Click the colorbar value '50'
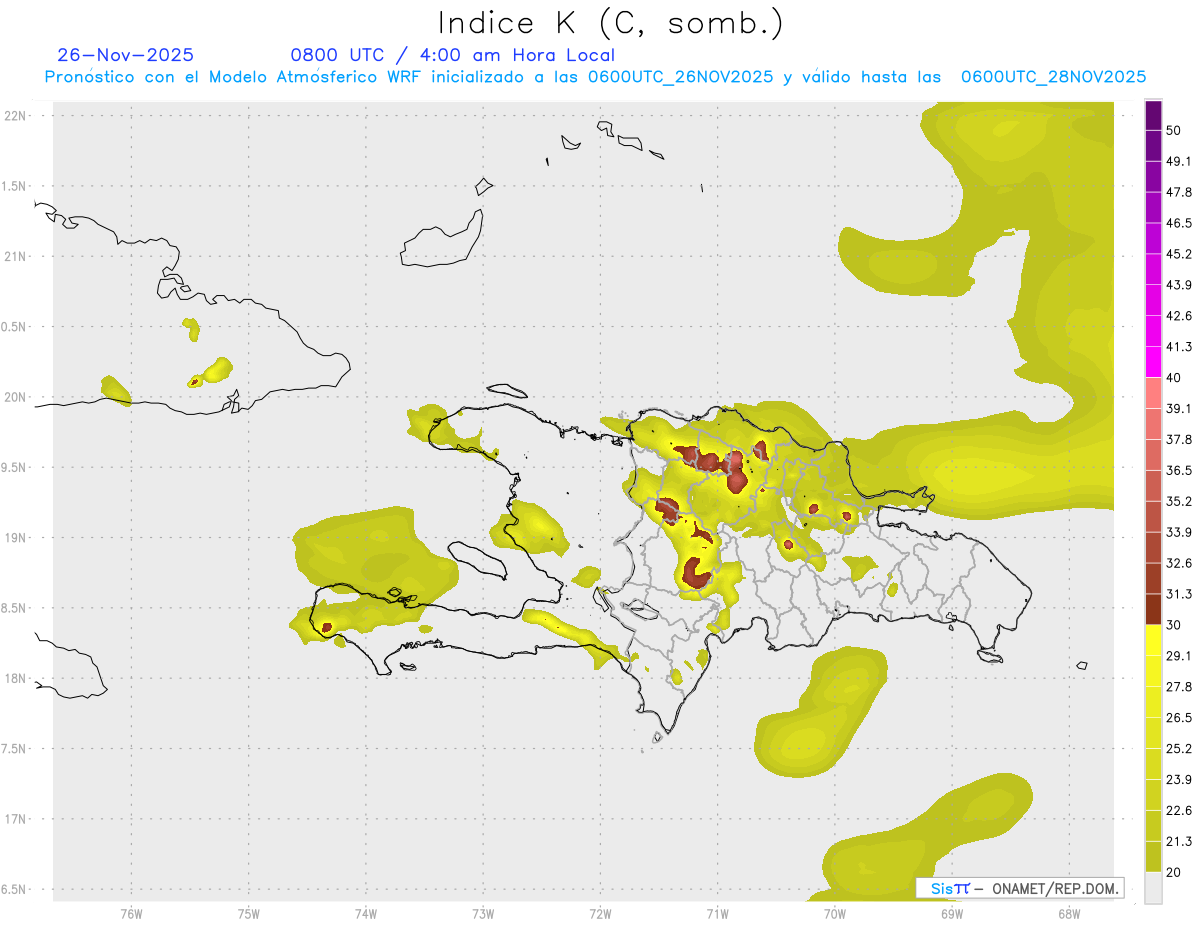Screen dimensions: 1200x927 (x=1174, y=130)
